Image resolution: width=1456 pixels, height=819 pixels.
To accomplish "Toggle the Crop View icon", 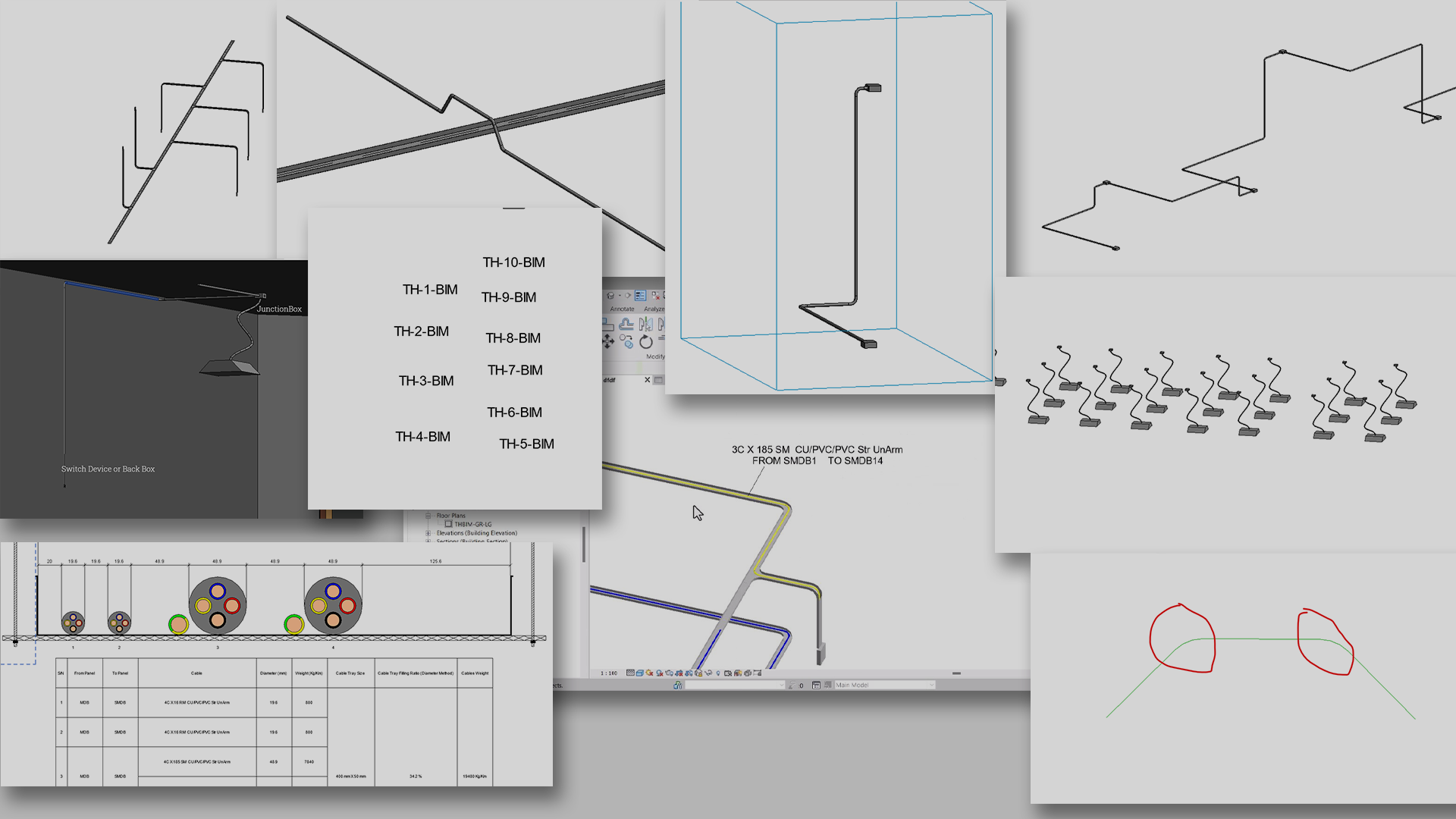I will [x=679, y=673].
